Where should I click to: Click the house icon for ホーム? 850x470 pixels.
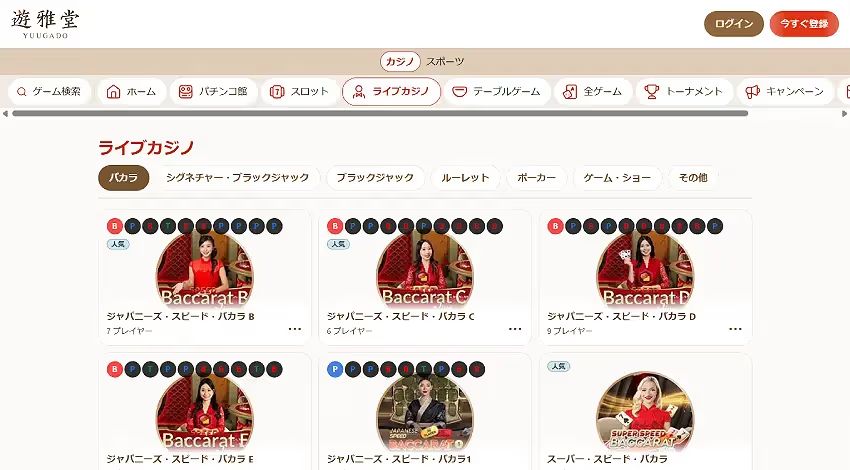pyautogui.click(x=113, y=92)
